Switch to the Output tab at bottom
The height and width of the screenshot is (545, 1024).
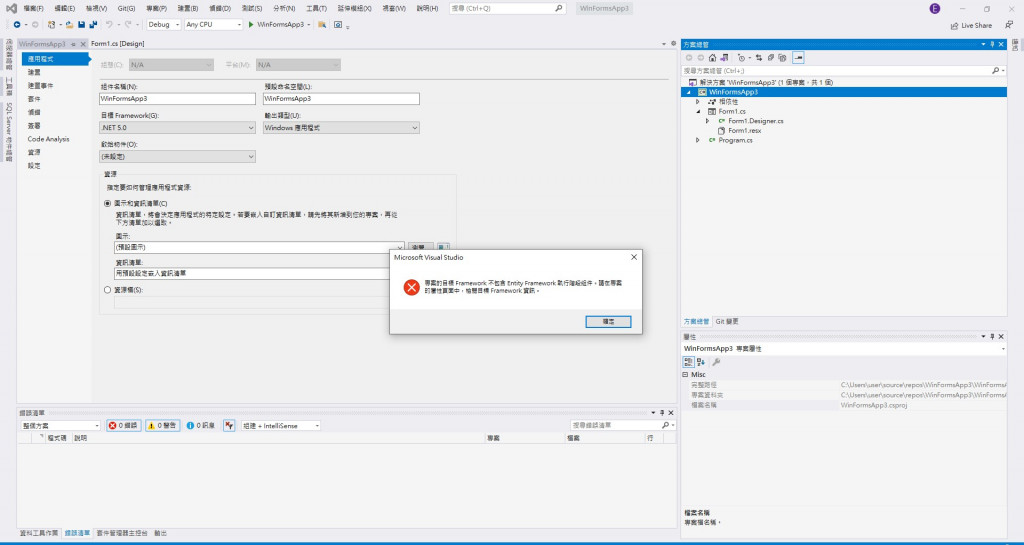(x=161, y=533)
